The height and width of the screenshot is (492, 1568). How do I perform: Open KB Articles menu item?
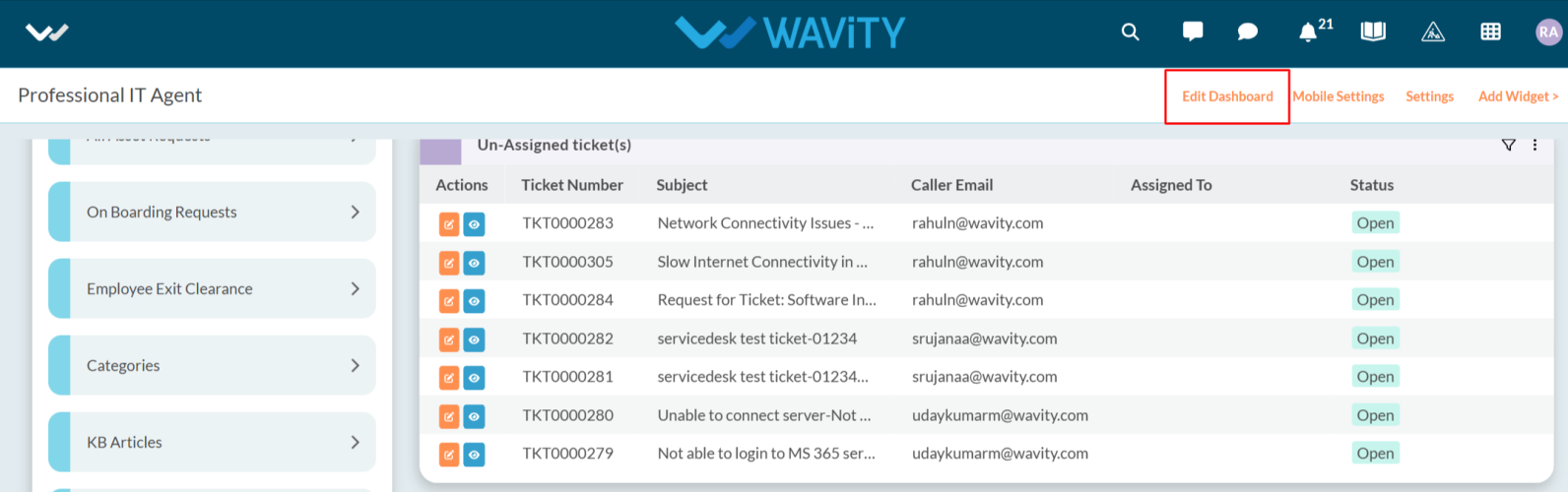click(x=212, y=442)
